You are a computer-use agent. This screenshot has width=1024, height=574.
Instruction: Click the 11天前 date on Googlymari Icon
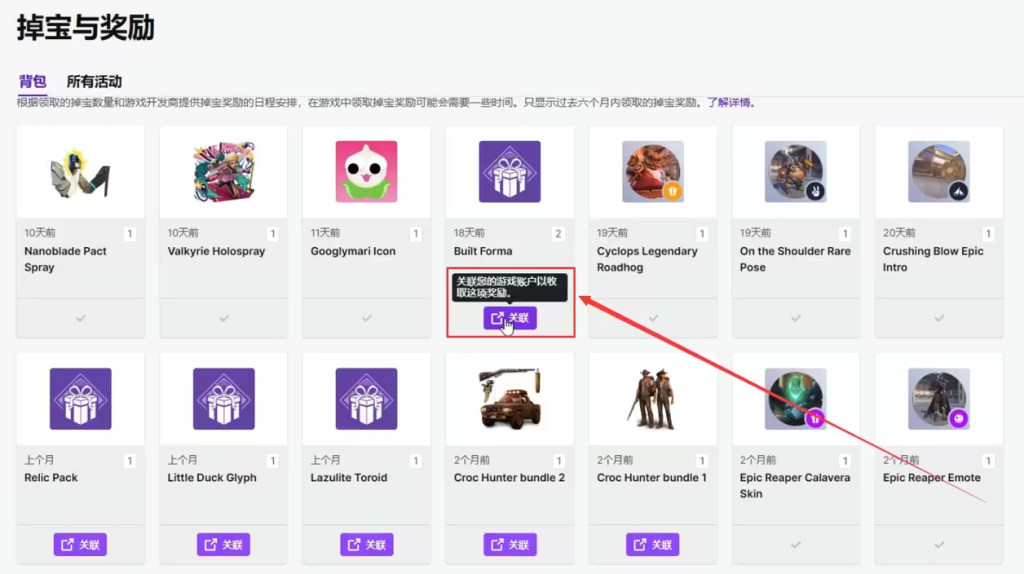click(325, 233)
